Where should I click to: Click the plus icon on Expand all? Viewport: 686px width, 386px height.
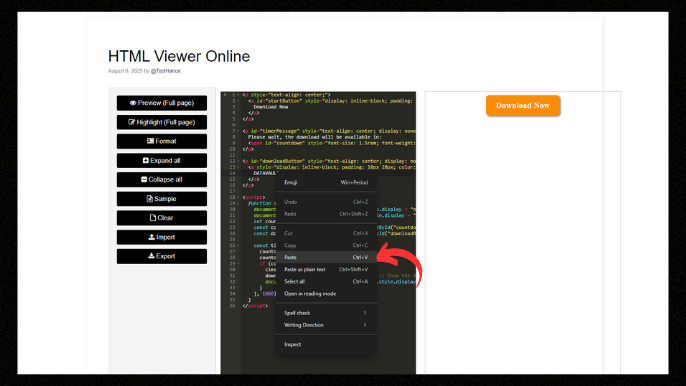(146, 161)
